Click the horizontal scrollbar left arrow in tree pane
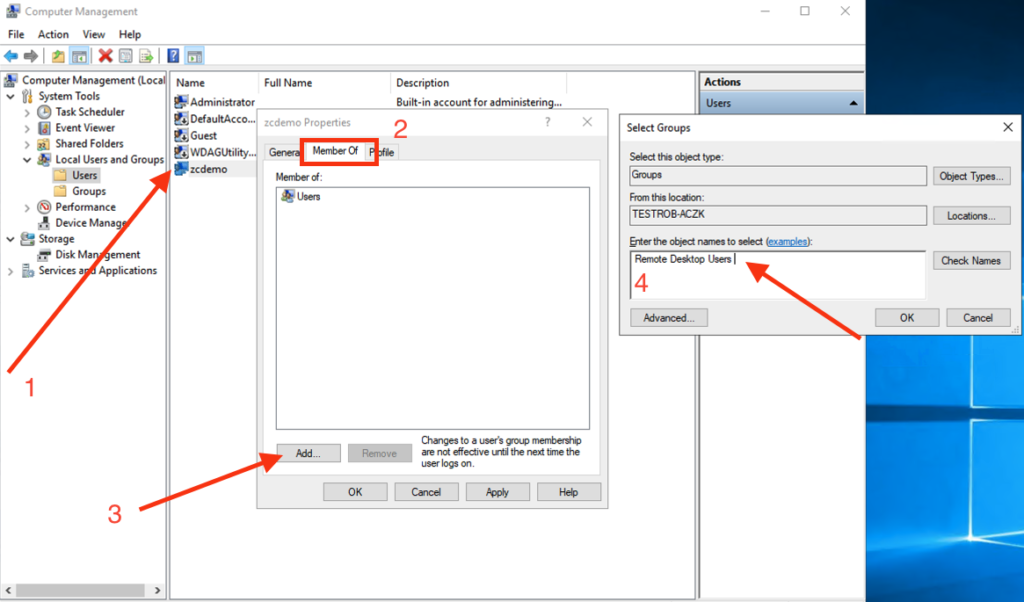Viewport: 1024px width, 602px height. pyautogui.click(x=8, y=590)
